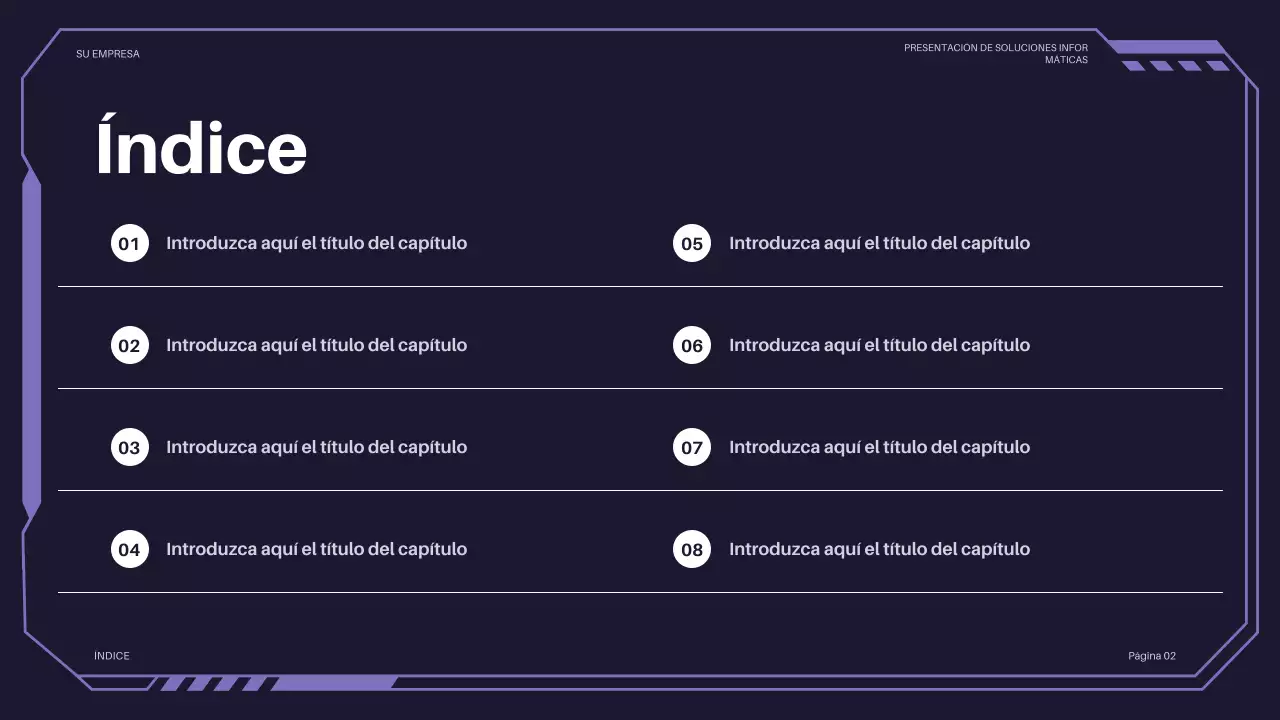Select chapter title text next to 05
This screenshot has width=1280, height=720.
click(x=879, y=243)
